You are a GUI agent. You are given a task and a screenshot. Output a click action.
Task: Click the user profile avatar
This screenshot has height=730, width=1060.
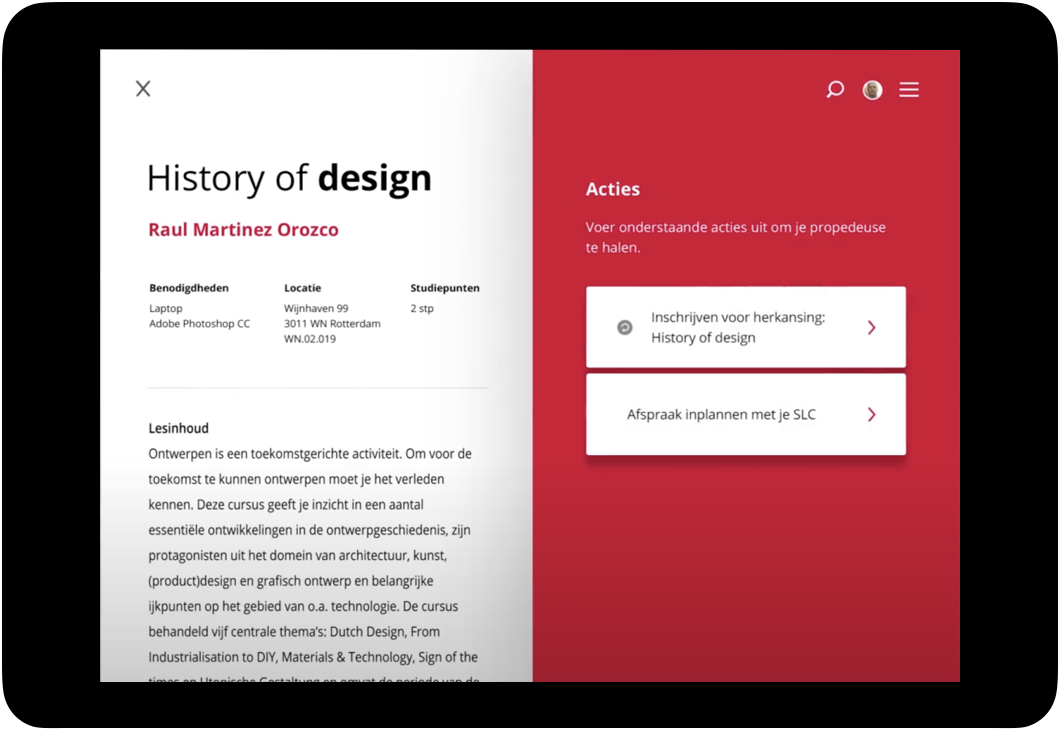[x=872, y=90]
